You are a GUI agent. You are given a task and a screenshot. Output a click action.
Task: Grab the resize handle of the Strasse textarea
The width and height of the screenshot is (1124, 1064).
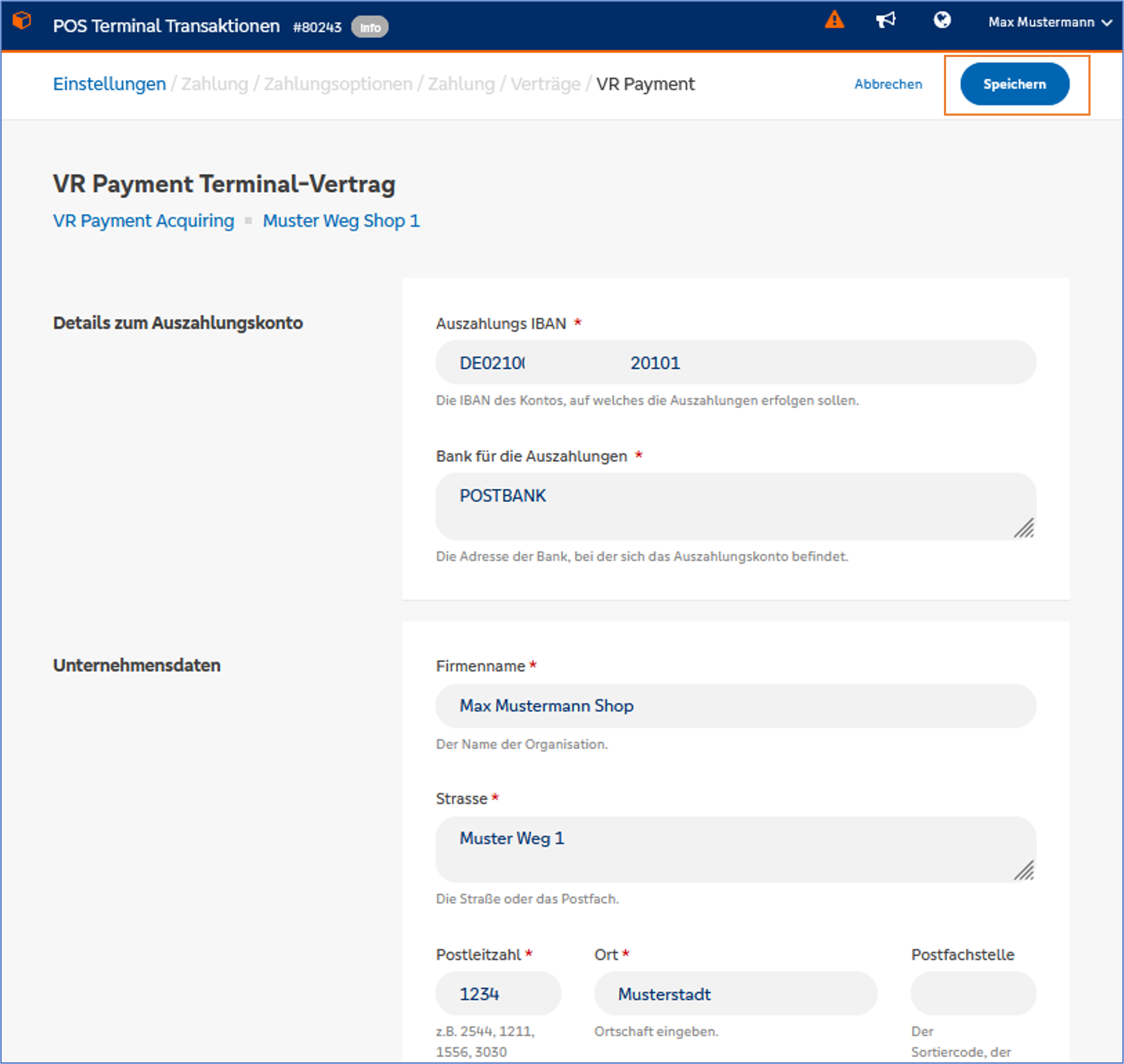1024,870
